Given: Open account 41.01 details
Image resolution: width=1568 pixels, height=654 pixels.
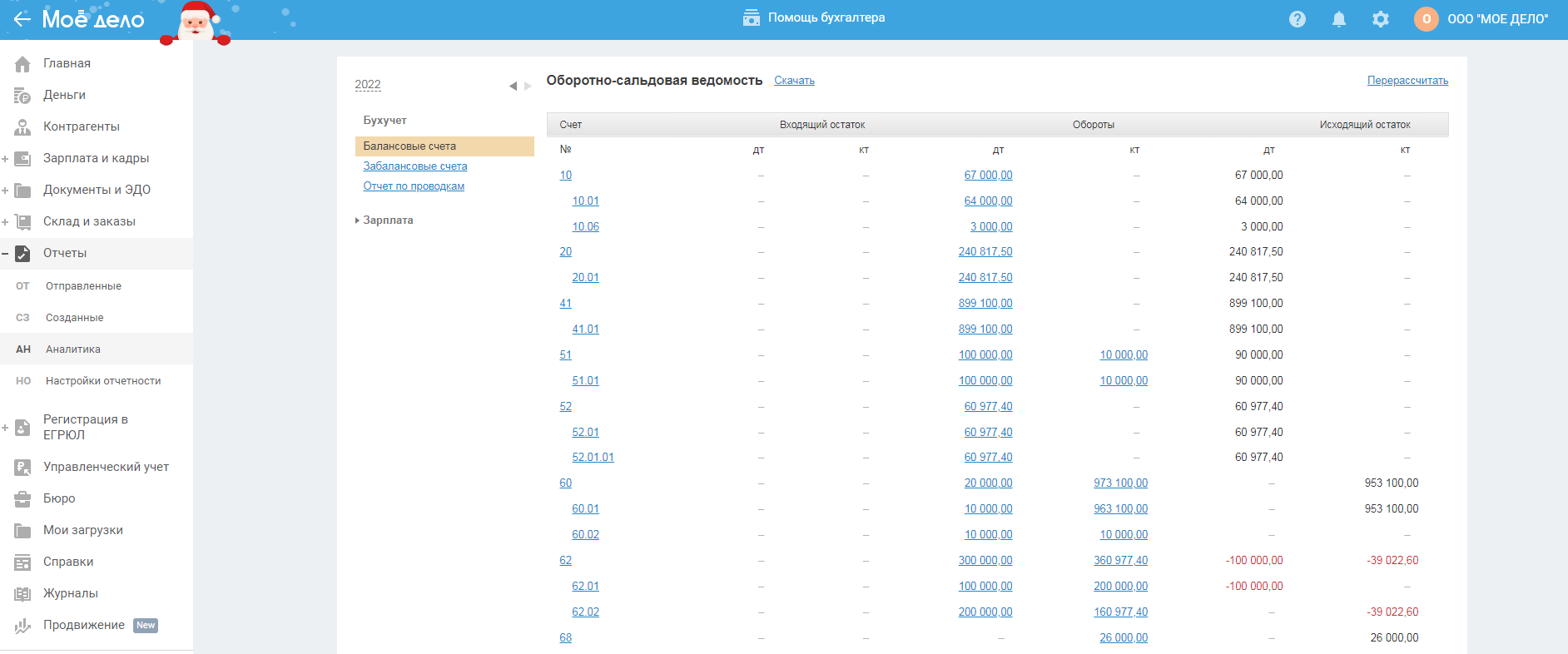Looking at the screenshot, I should point(585,329).
